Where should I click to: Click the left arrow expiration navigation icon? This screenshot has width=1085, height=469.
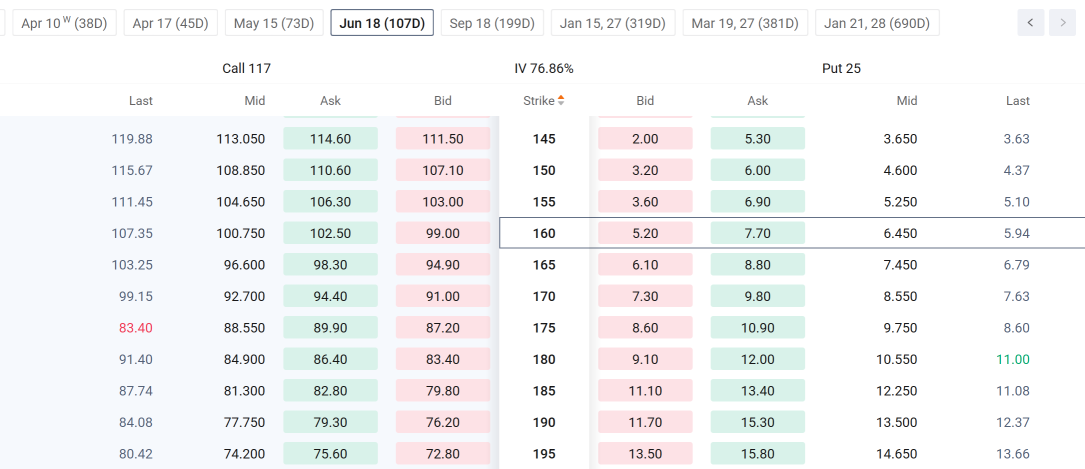(1030, 23)
